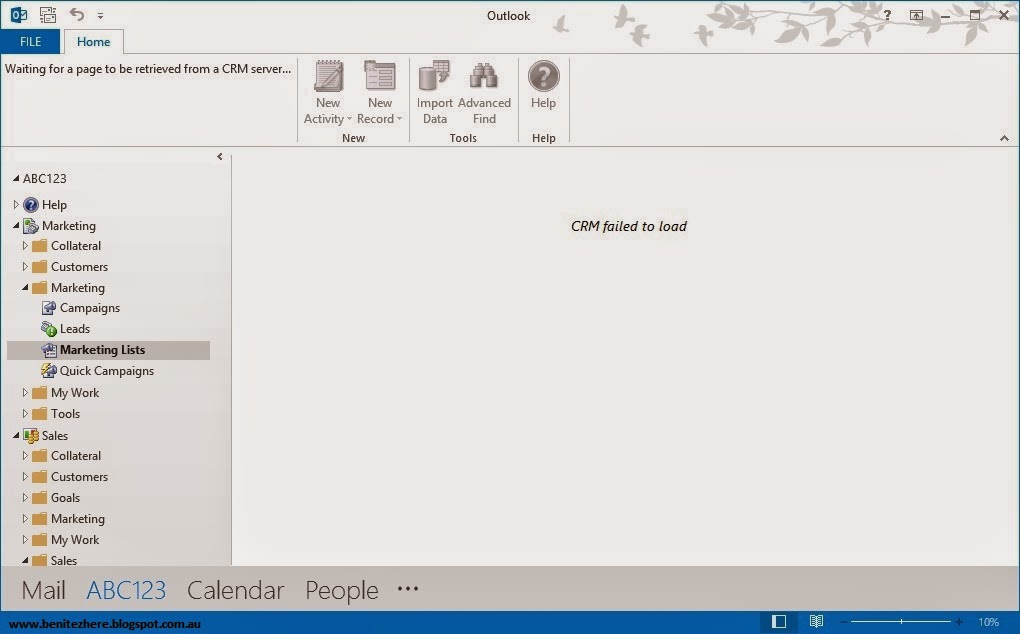The width and height of the screenshot is (1020, 634).
Task: Click the Tools folder icon
Action: point(40,414)
